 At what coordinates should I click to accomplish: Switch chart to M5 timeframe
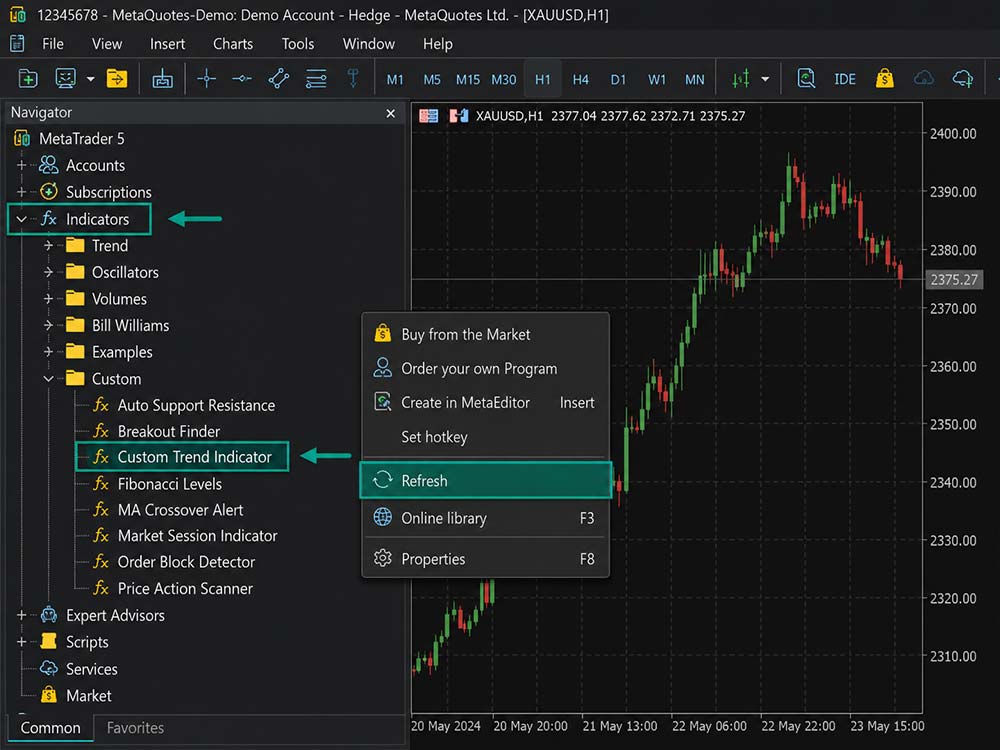click(432, 80)
